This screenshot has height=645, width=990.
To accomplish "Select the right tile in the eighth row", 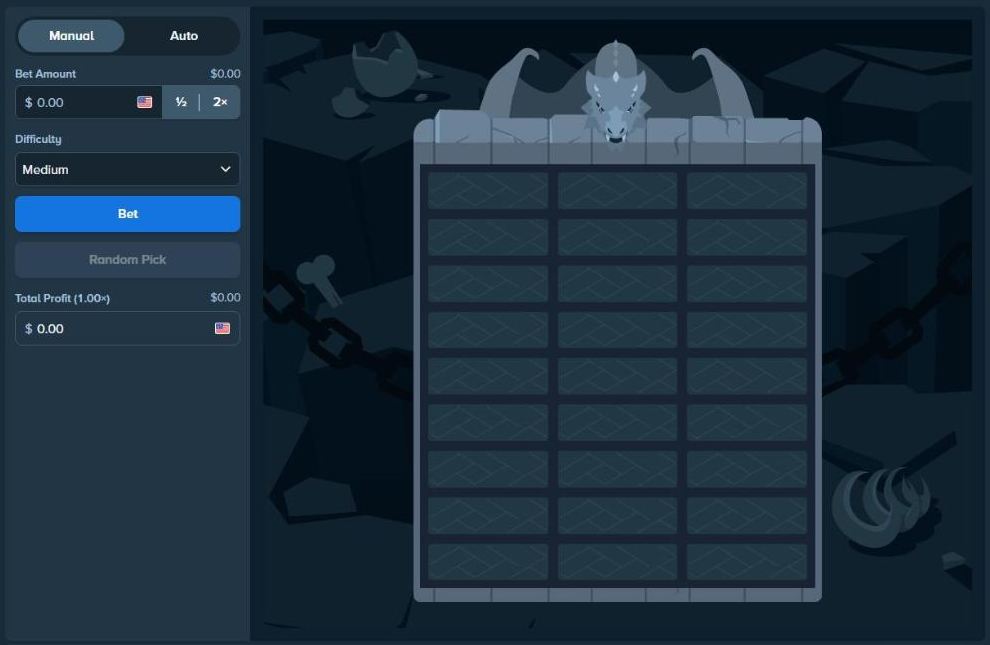I will [x=747, y=515].
